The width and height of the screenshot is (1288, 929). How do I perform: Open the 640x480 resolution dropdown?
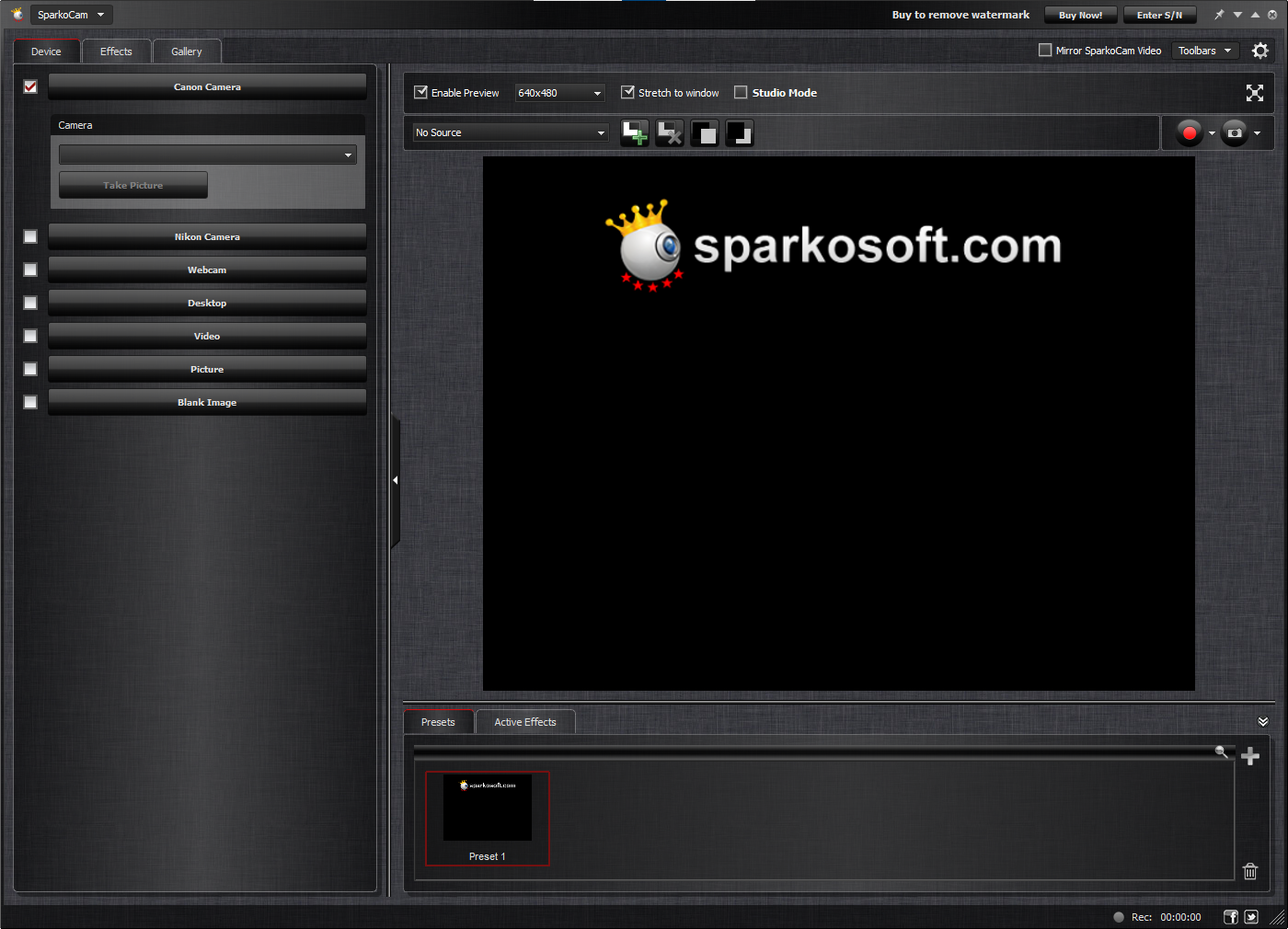point(559,93)
